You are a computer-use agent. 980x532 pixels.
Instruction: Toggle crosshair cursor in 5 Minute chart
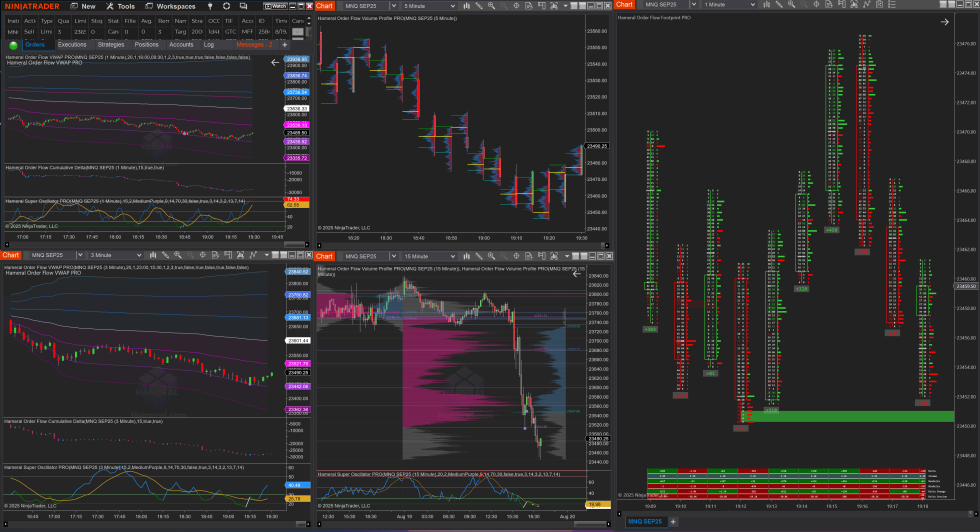pos(516,6)
